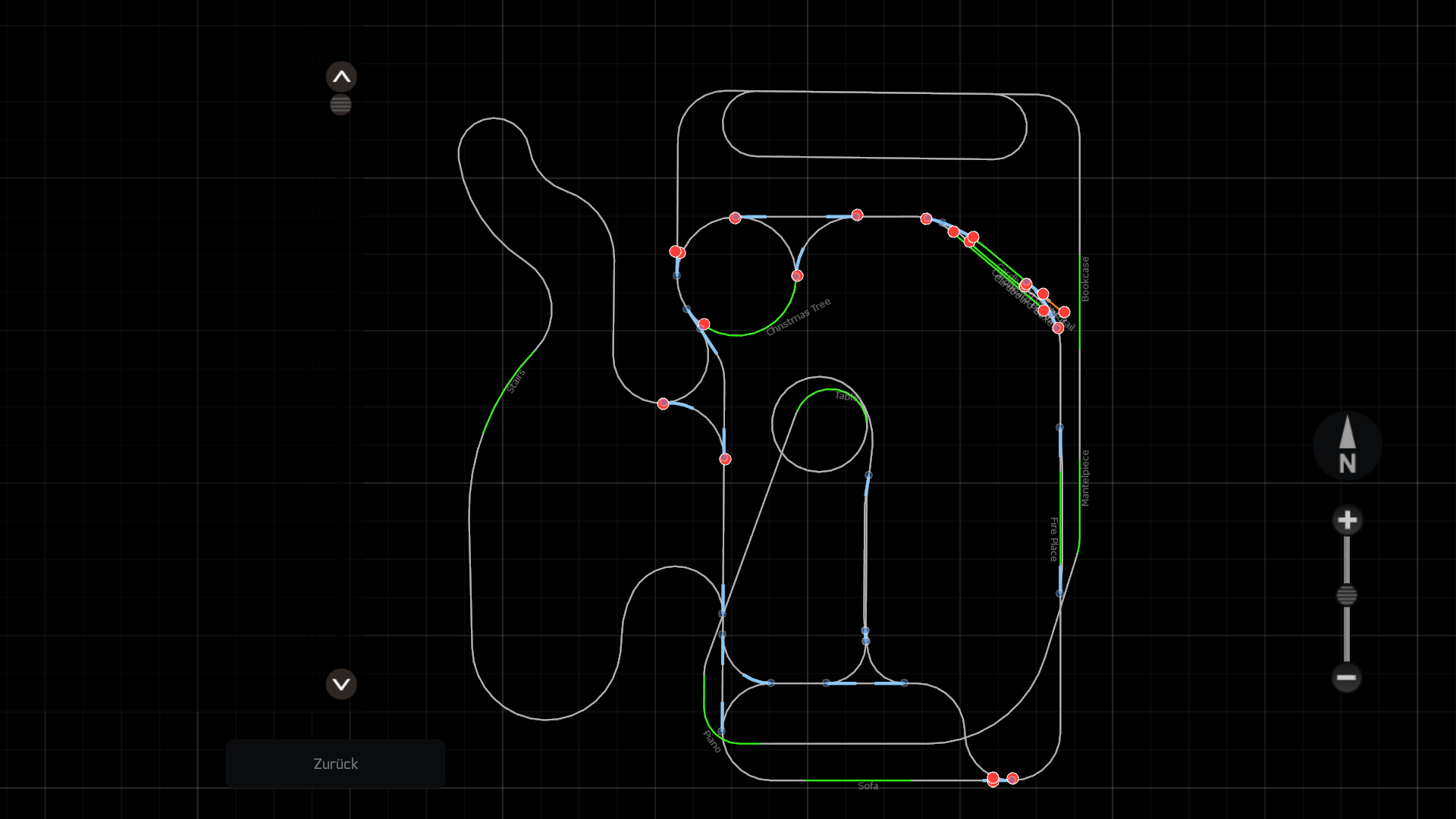Toggle the red switch right of Christmas Tree circle
The height and width of the screenshot is (819, 1456).
[797, 275]
